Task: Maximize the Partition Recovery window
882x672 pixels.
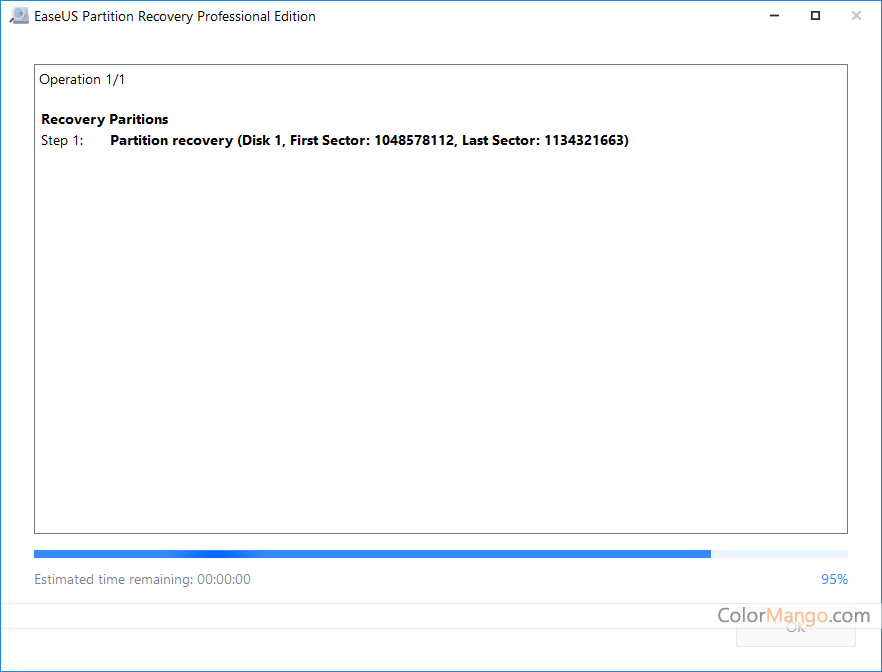Action: 816,16
